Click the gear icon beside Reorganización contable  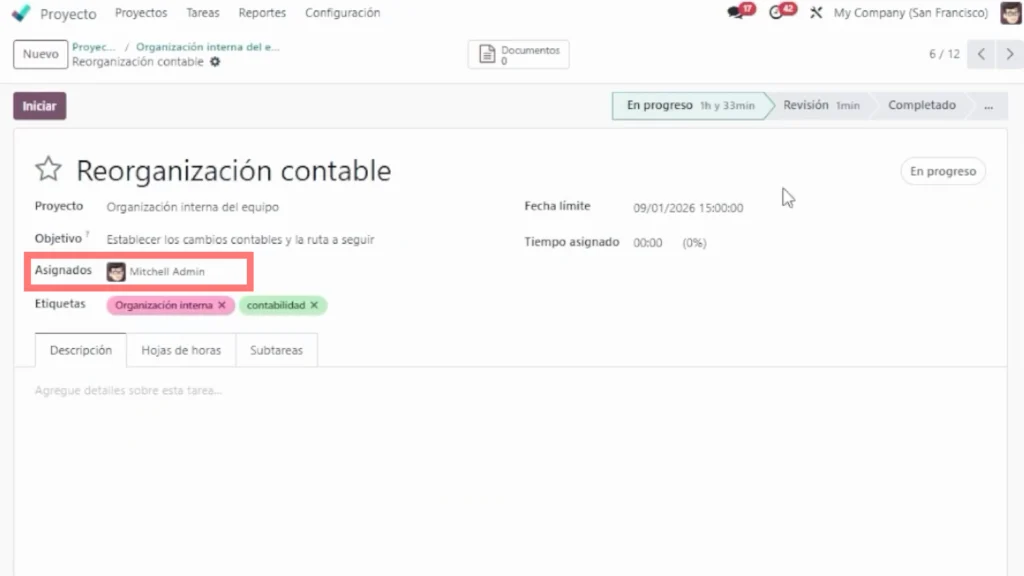pyautogui.click(x=215, y=62)
